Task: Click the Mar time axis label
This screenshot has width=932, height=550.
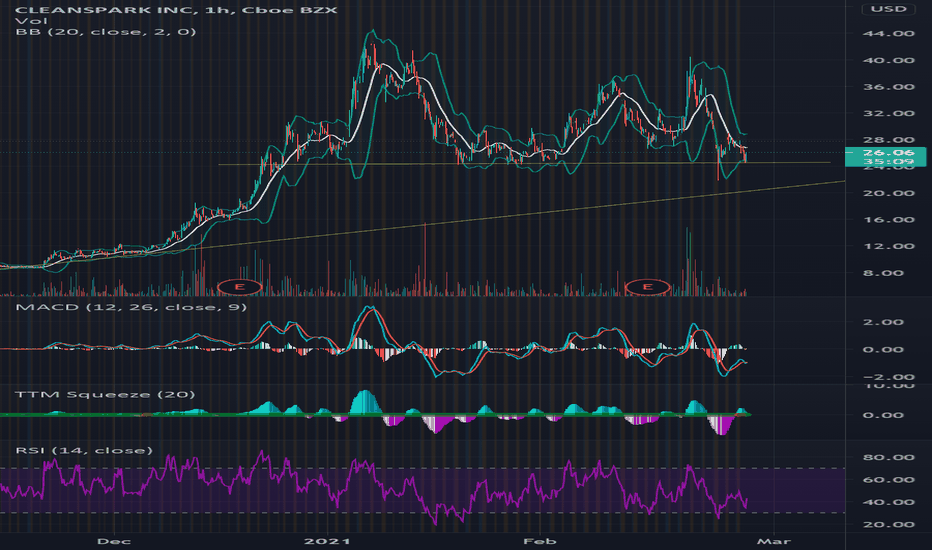Action: click(773, 541)
